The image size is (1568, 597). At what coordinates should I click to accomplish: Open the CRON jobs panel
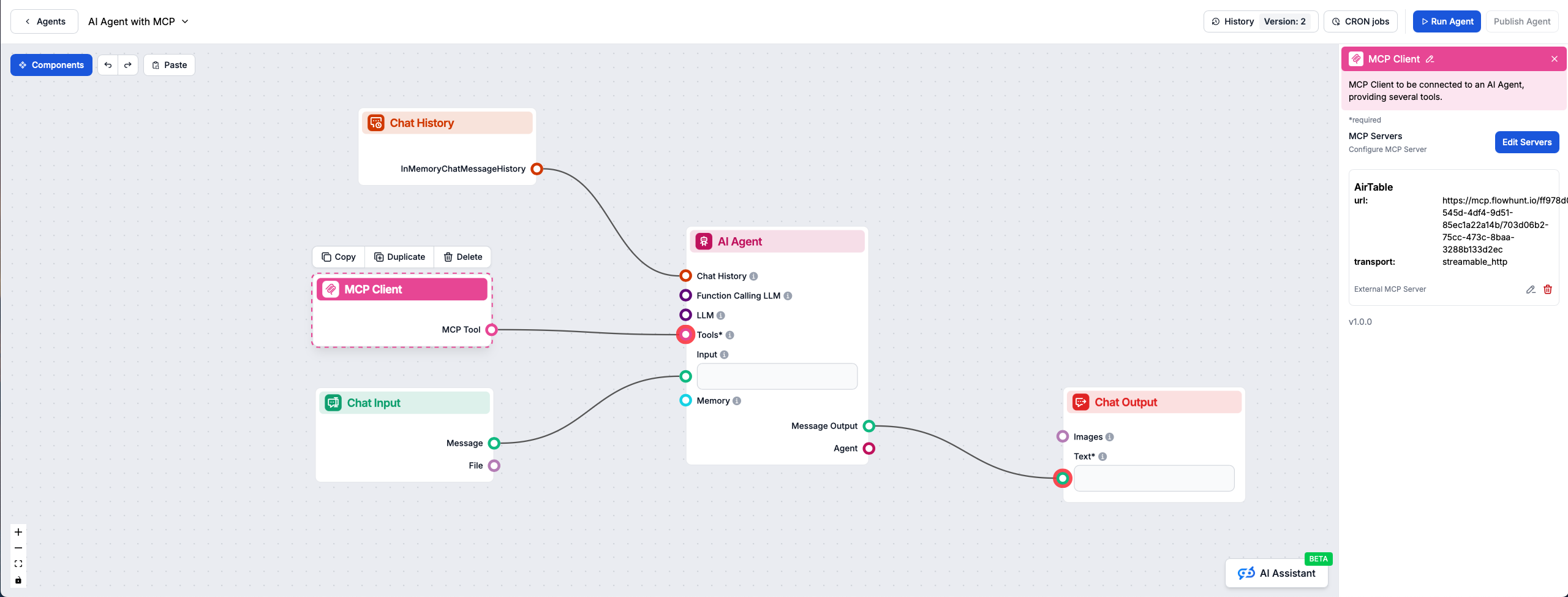pos(1361,21)
